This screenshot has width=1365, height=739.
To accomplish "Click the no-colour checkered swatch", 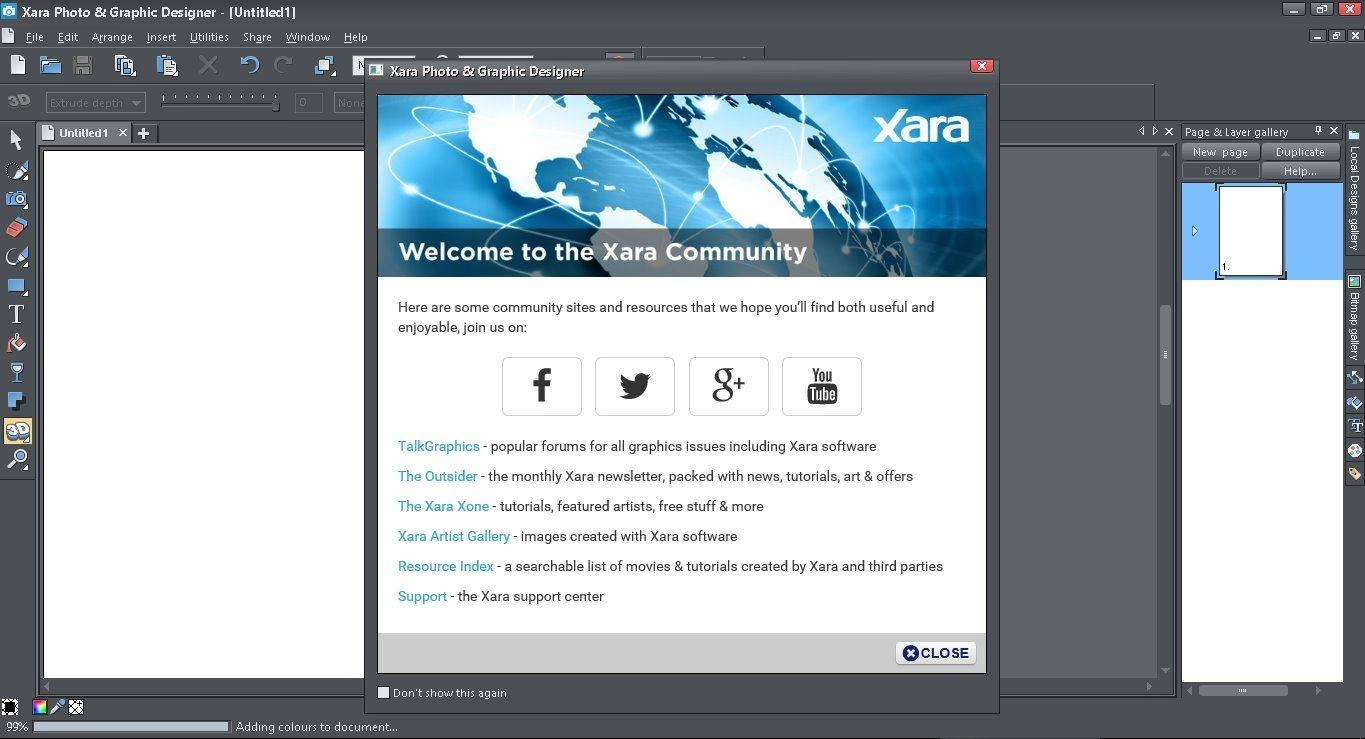I will tap(76, 707).
